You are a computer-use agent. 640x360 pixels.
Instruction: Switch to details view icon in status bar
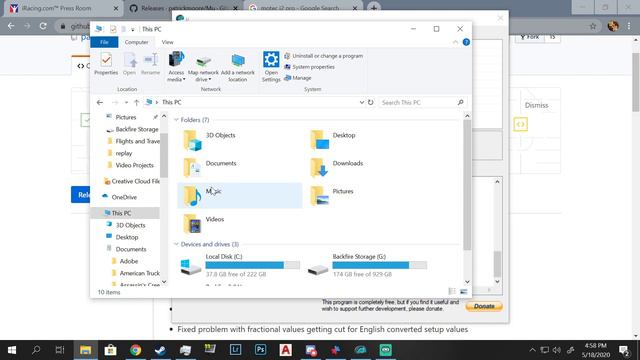click(452, 291)
